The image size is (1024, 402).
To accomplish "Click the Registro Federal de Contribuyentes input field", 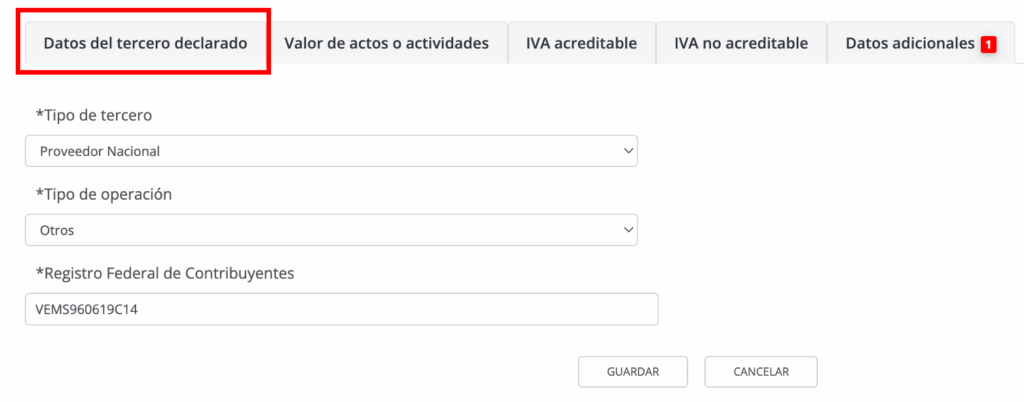I will [x=400, y=309].
